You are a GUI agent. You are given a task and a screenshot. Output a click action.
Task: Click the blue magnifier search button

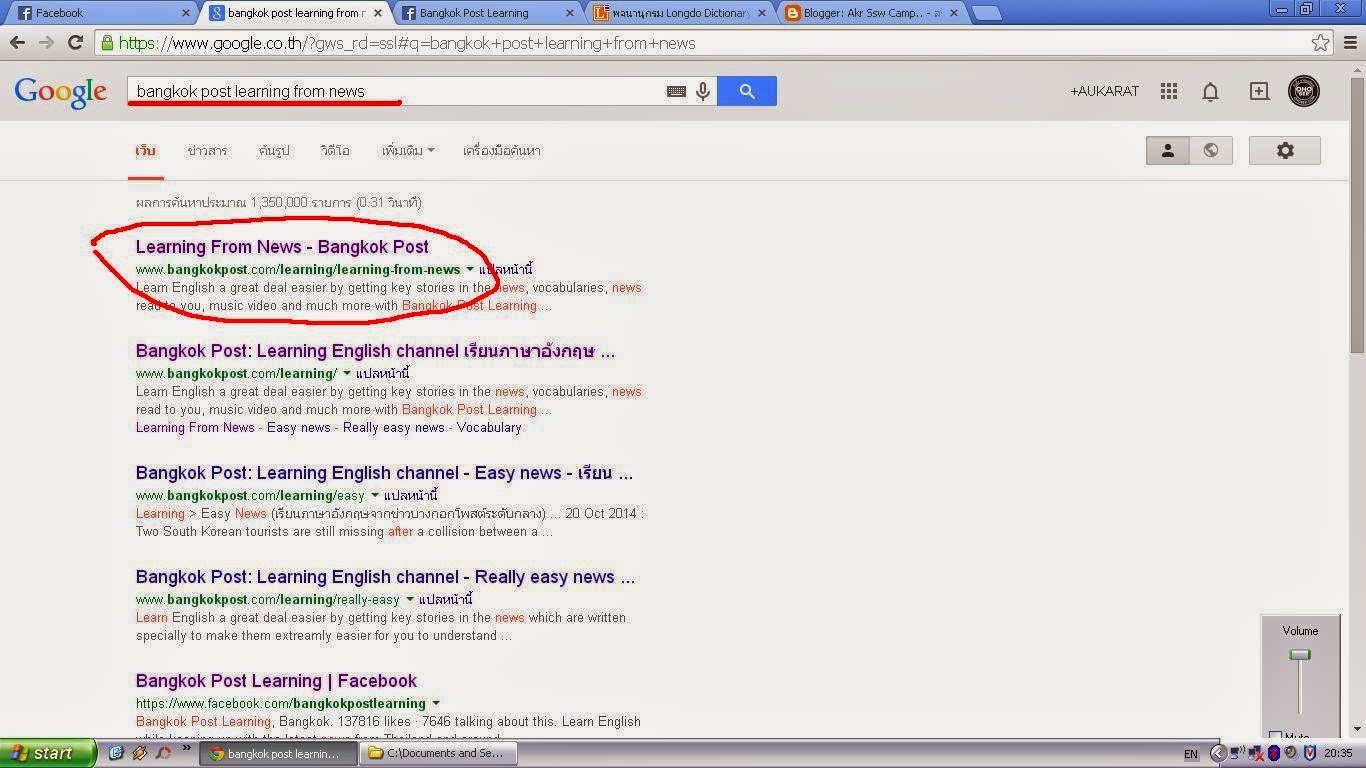coord(747,91)
